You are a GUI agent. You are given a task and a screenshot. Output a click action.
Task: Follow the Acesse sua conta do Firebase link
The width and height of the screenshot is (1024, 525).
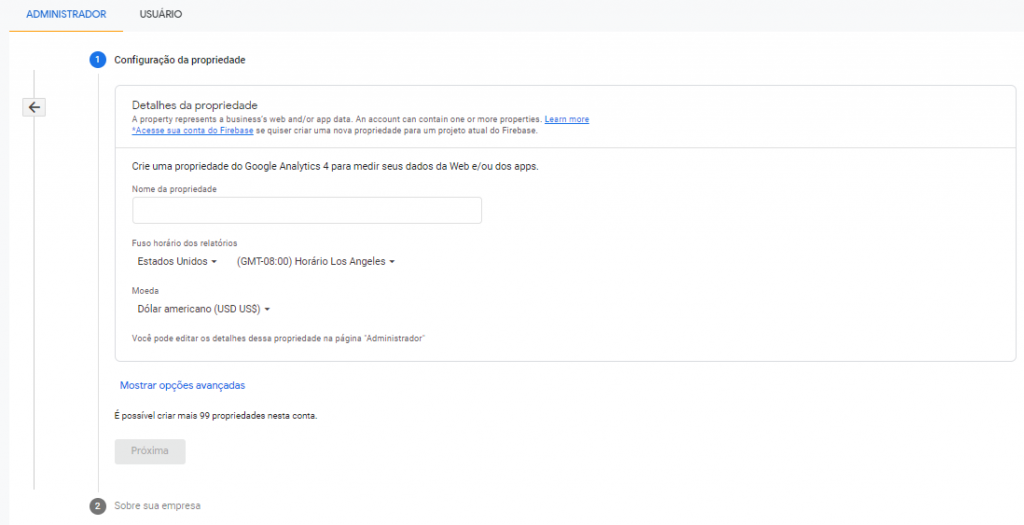tap(193, 131)
